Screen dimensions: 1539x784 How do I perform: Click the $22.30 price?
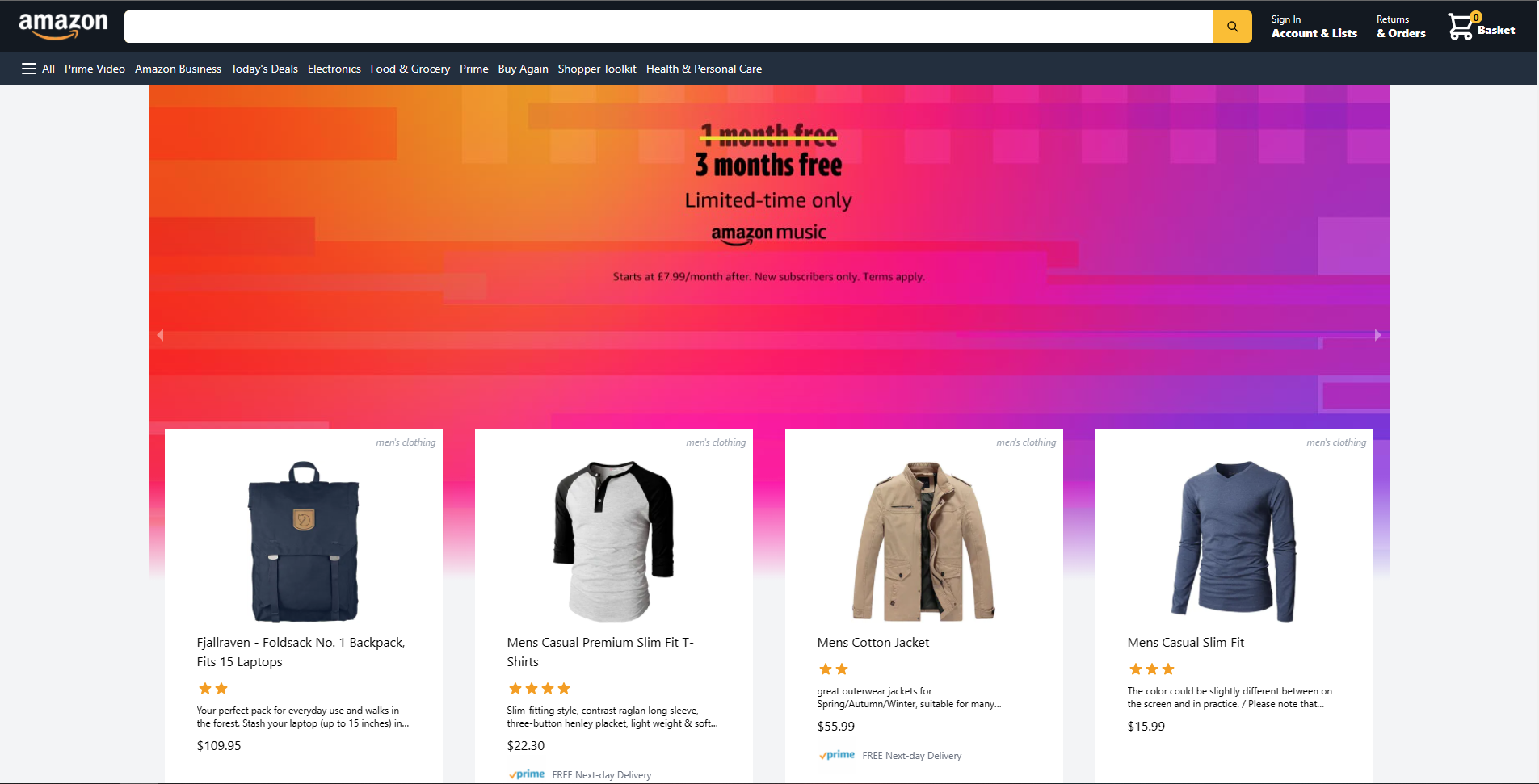(x=526, y=746)
